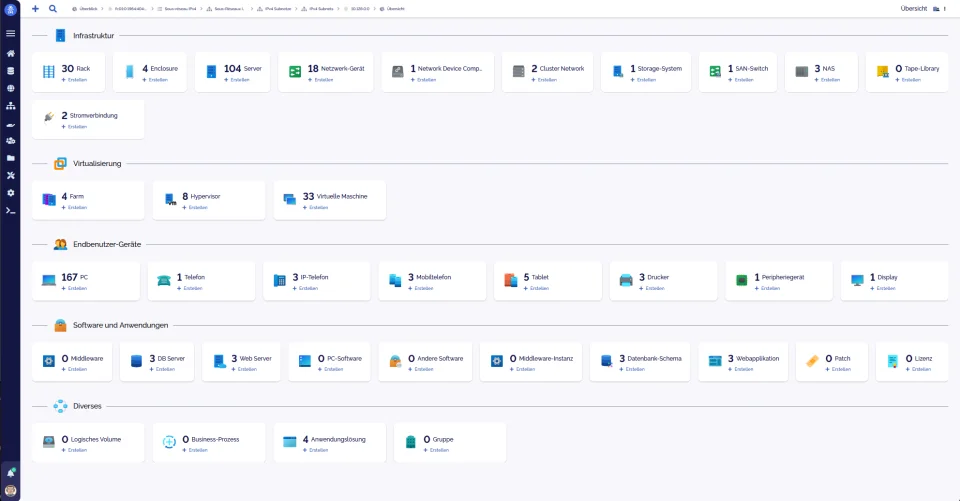Click the Tablet icon
The height and width of the screenshot is (501, 960).
pos(511,281)
